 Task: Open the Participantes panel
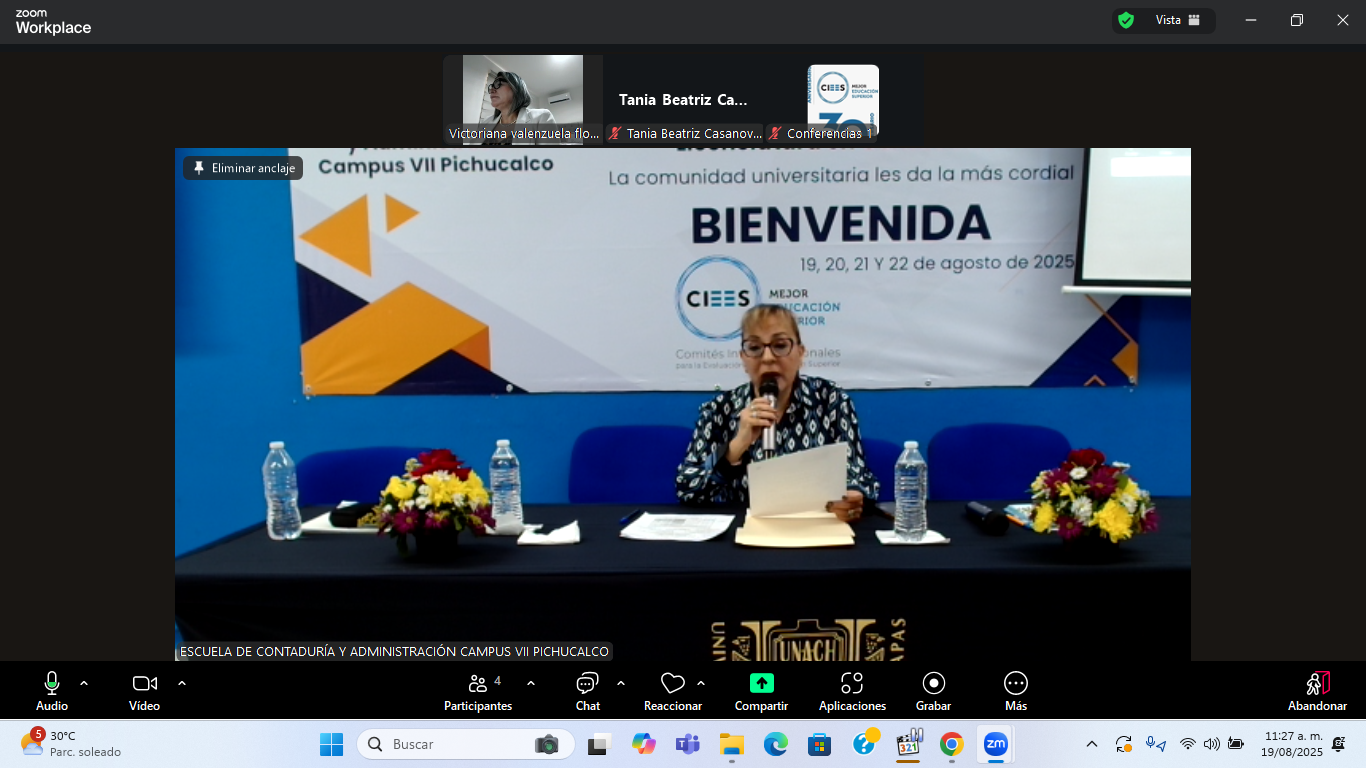(x=478, y=690)
